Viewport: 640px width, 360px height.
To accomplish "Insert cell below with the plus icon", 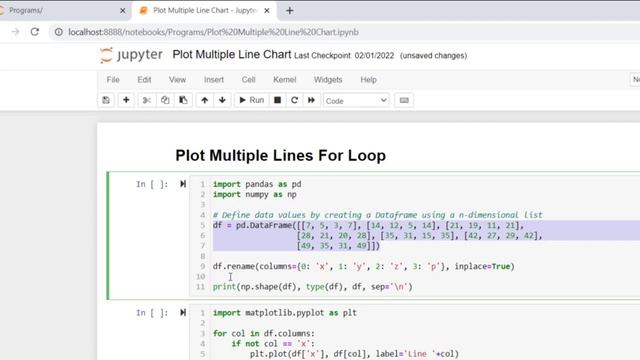I will 126,100.
